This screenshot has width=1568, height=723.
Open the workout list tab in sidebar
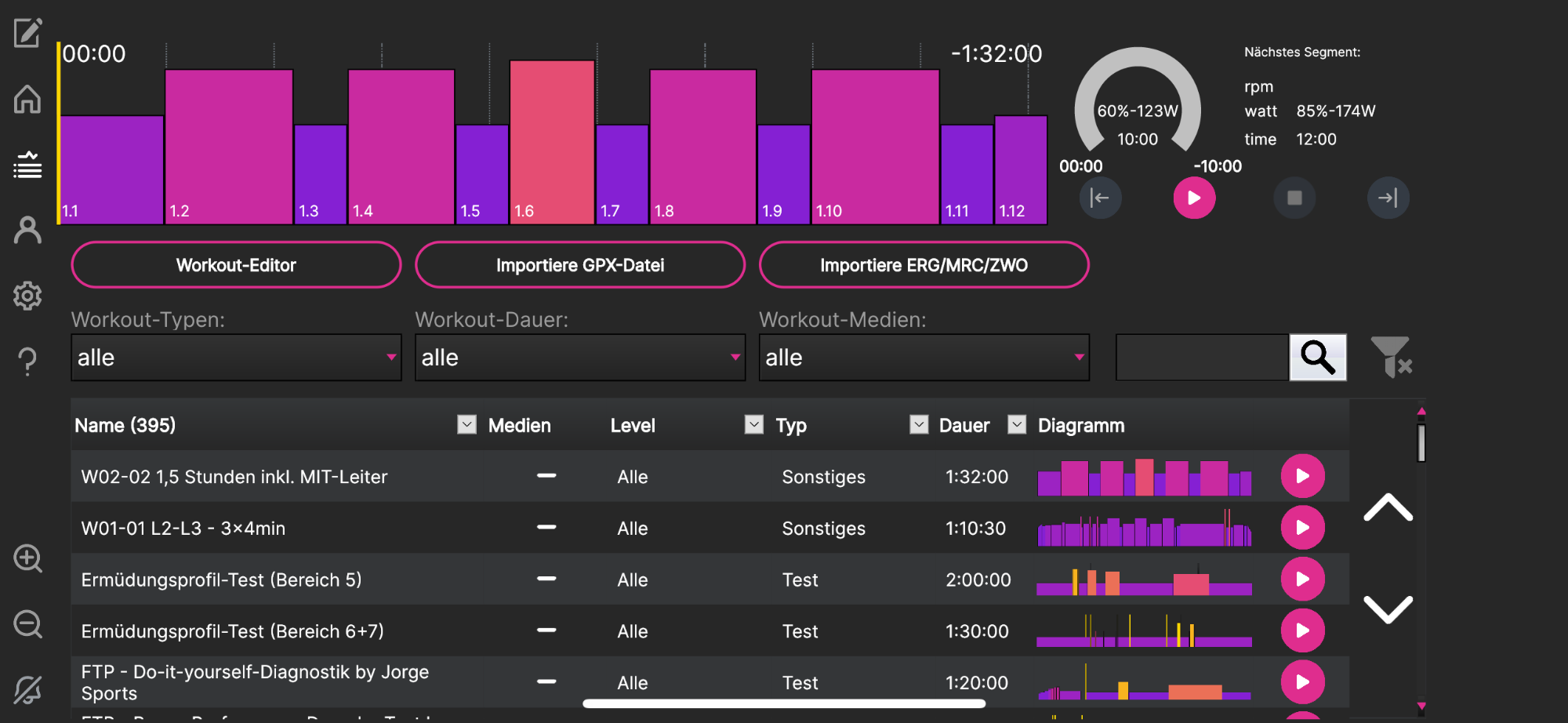tap(27, 165)
